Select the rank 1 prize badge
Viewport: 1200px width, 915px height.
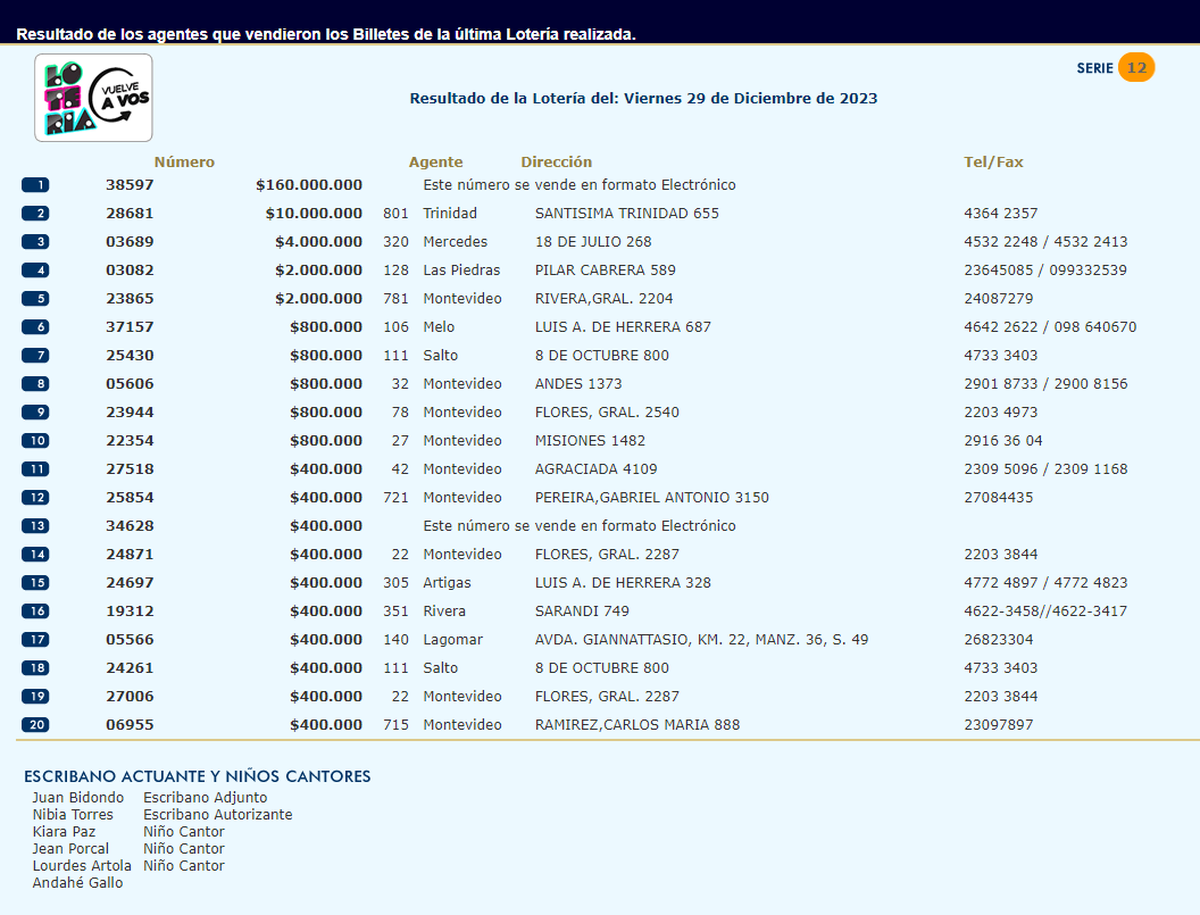(x=35, y=185)
